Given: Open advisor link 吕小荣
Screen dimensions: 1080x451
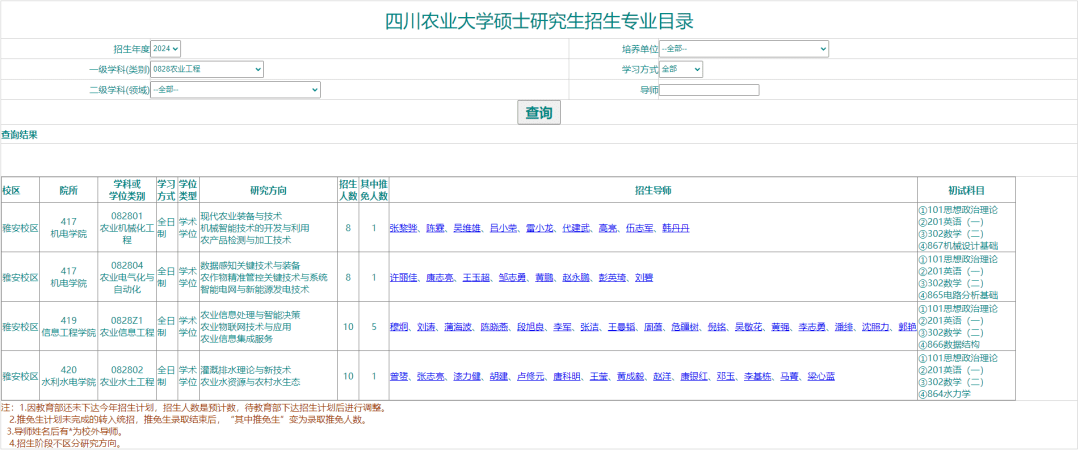Looking at the screenshot, I should point(503,228).
